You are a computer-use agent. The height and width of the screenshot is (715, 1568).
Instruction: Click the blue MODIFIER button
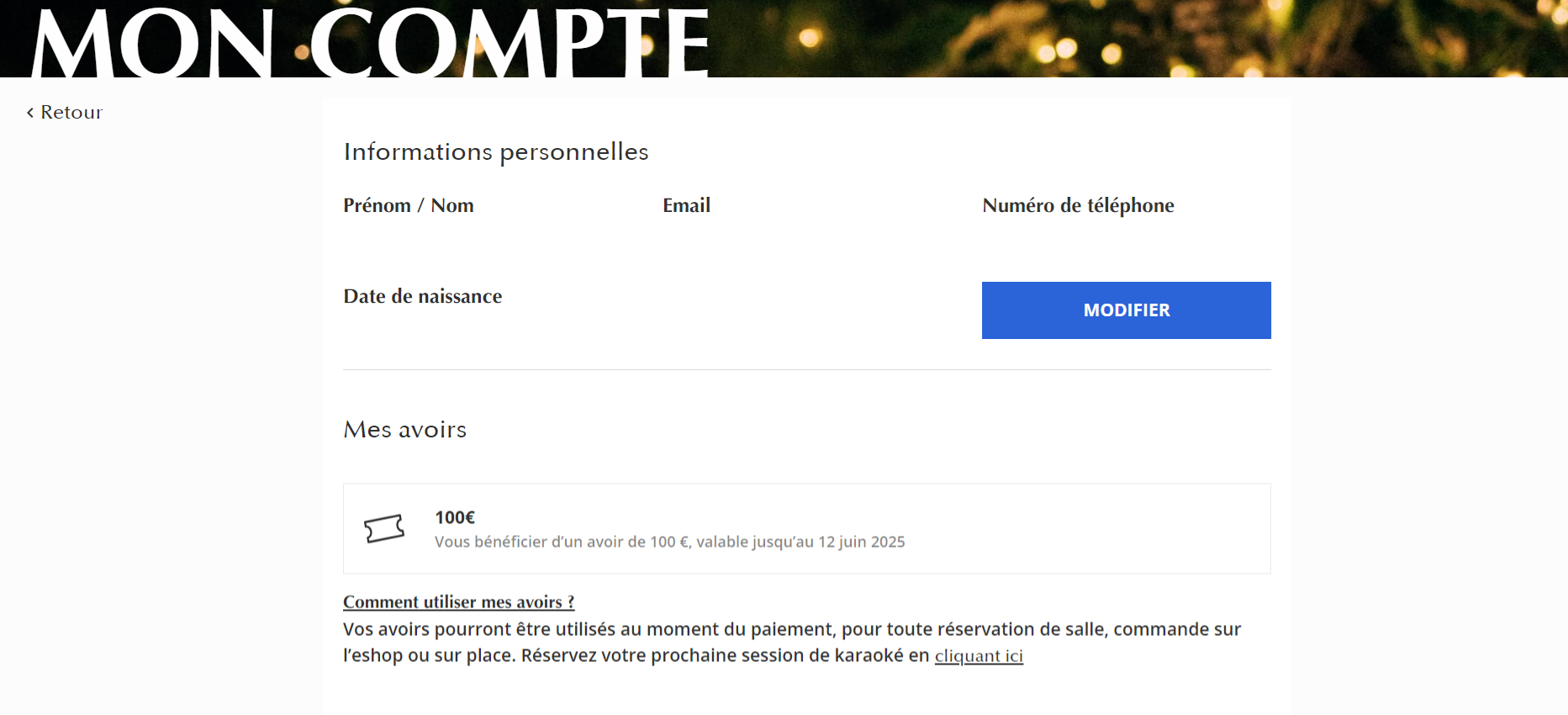1126,310
